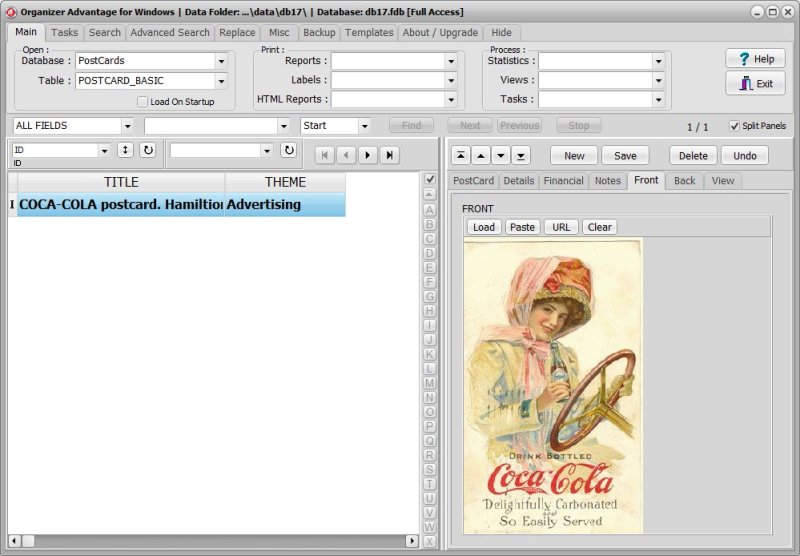The image size is (800, 556).
Task: Click move-up arrow in detail panel
Action: point(481,156)
